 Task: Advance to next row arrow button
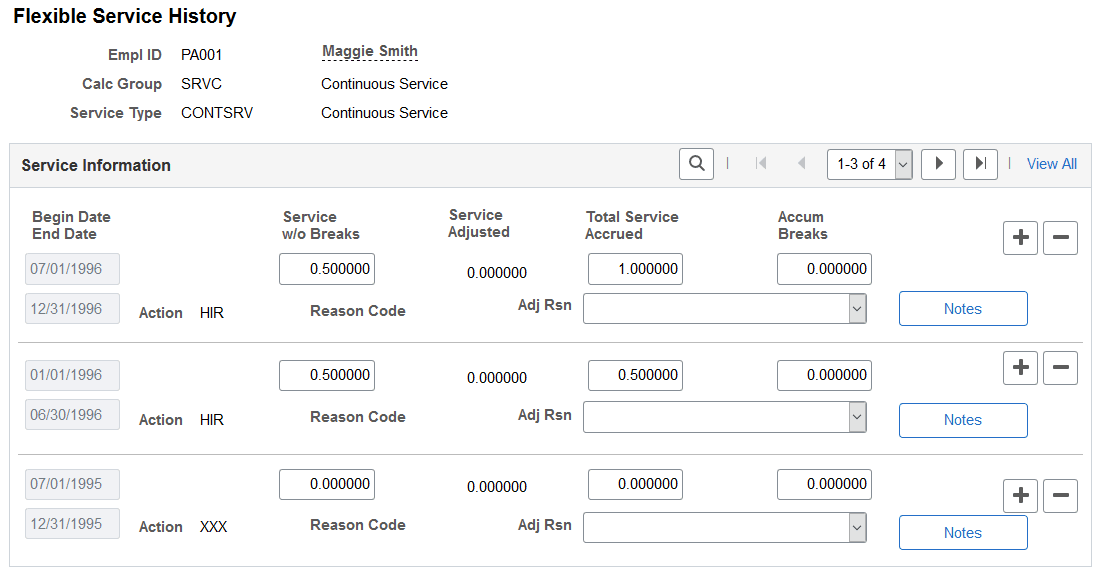click(x=938, y=164)
